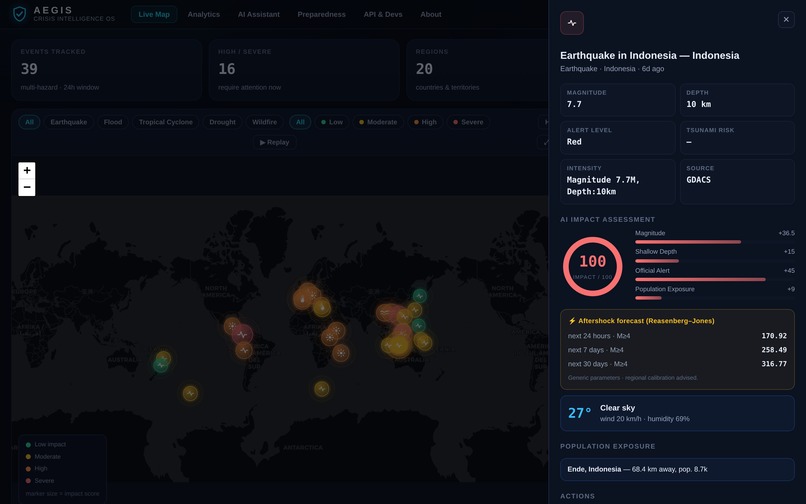Click the next 7 days forecast row
The image size is (806, 504).
[x=677, y=350]
